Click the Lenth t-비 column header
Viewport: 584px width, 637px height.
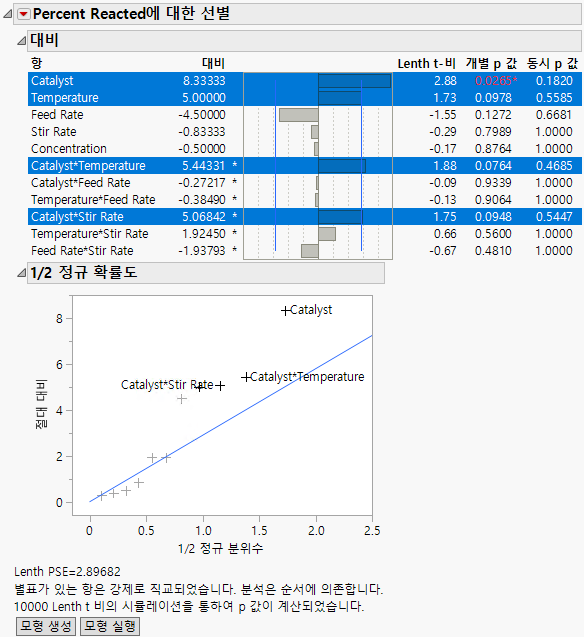(x=426, y=63)
